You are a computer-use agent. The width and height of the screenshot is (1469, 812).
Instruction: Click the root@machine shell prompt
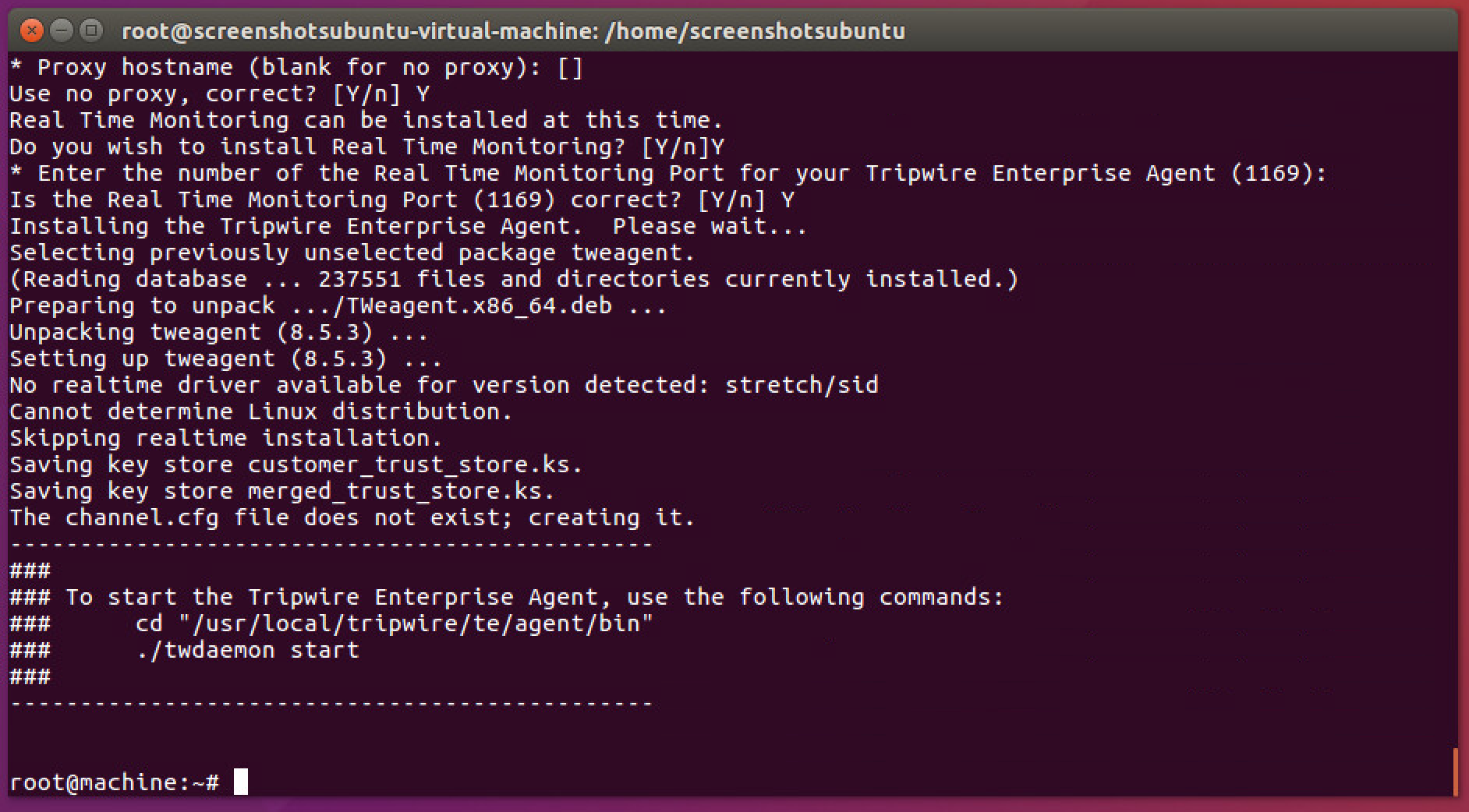coord(114,782)
